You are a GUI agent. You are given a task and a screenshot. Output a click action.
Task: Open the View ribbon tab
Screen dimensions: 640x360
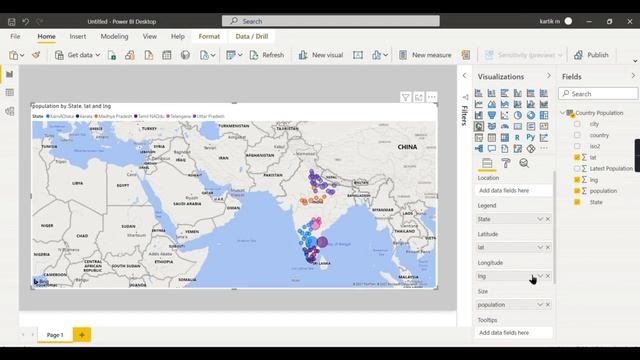pyautogui.click(x=150, y=36)
